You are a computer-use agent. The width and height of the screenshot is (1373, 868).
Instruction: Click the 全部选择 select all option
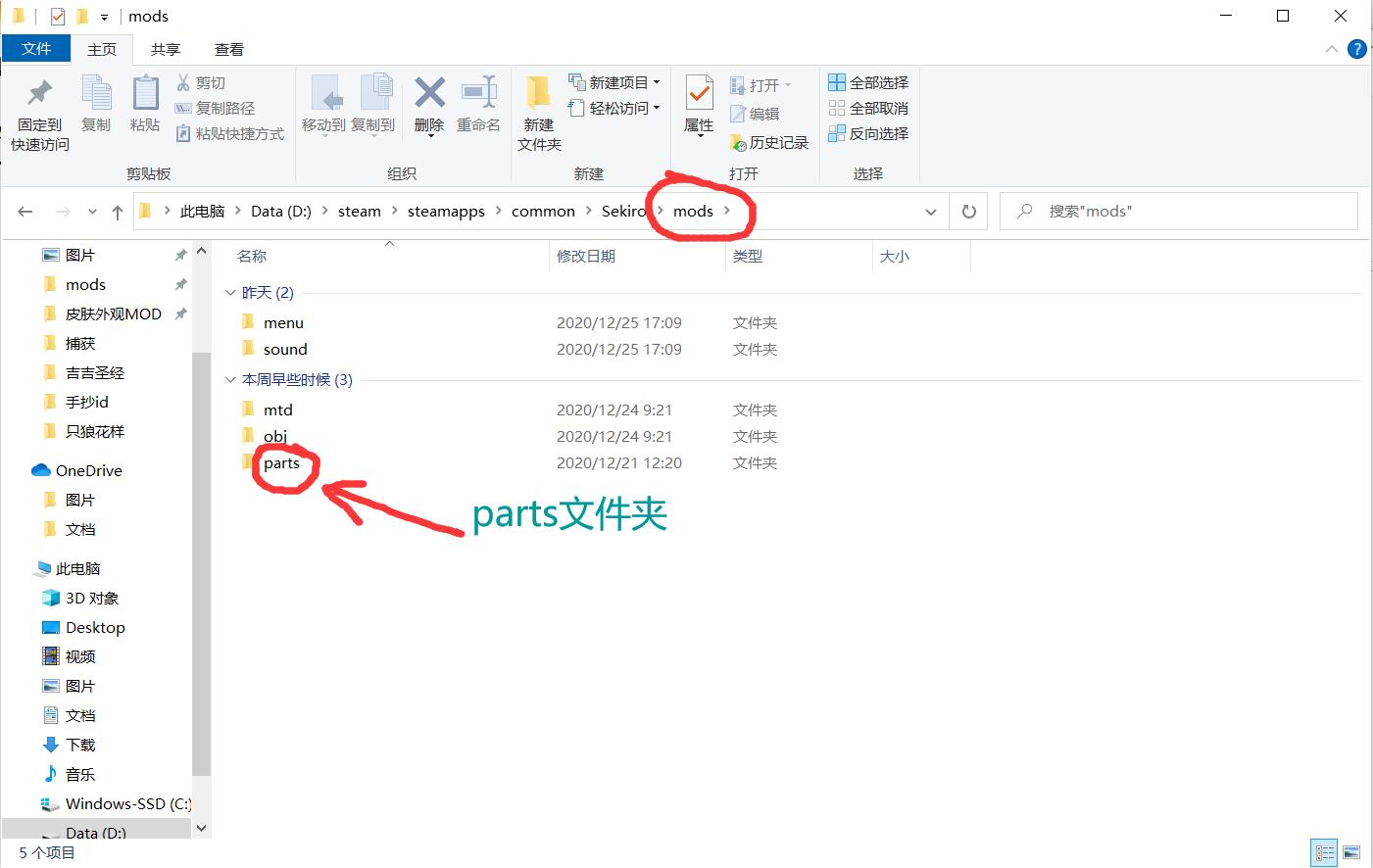[868, 82]
